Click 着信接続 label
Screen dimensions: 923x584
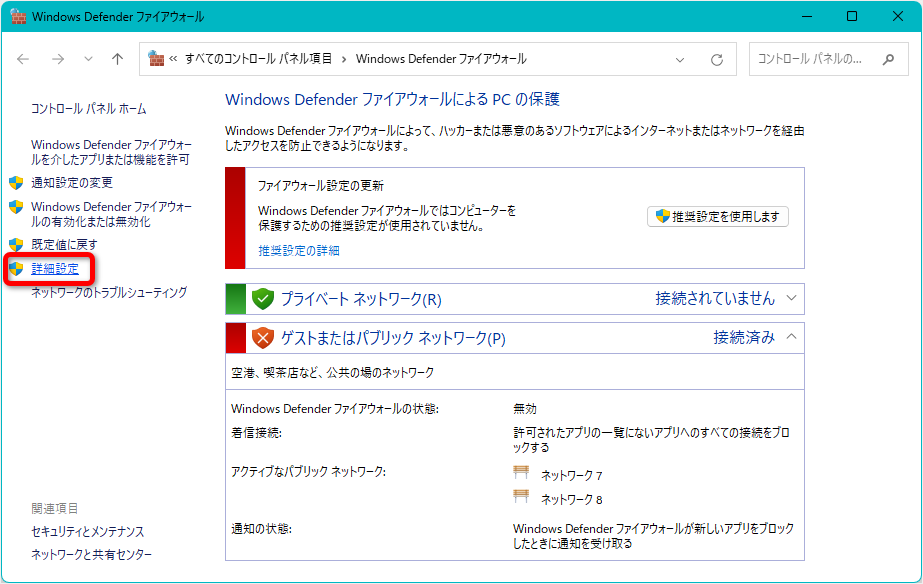pyautogui.click(x=256, y=433)
